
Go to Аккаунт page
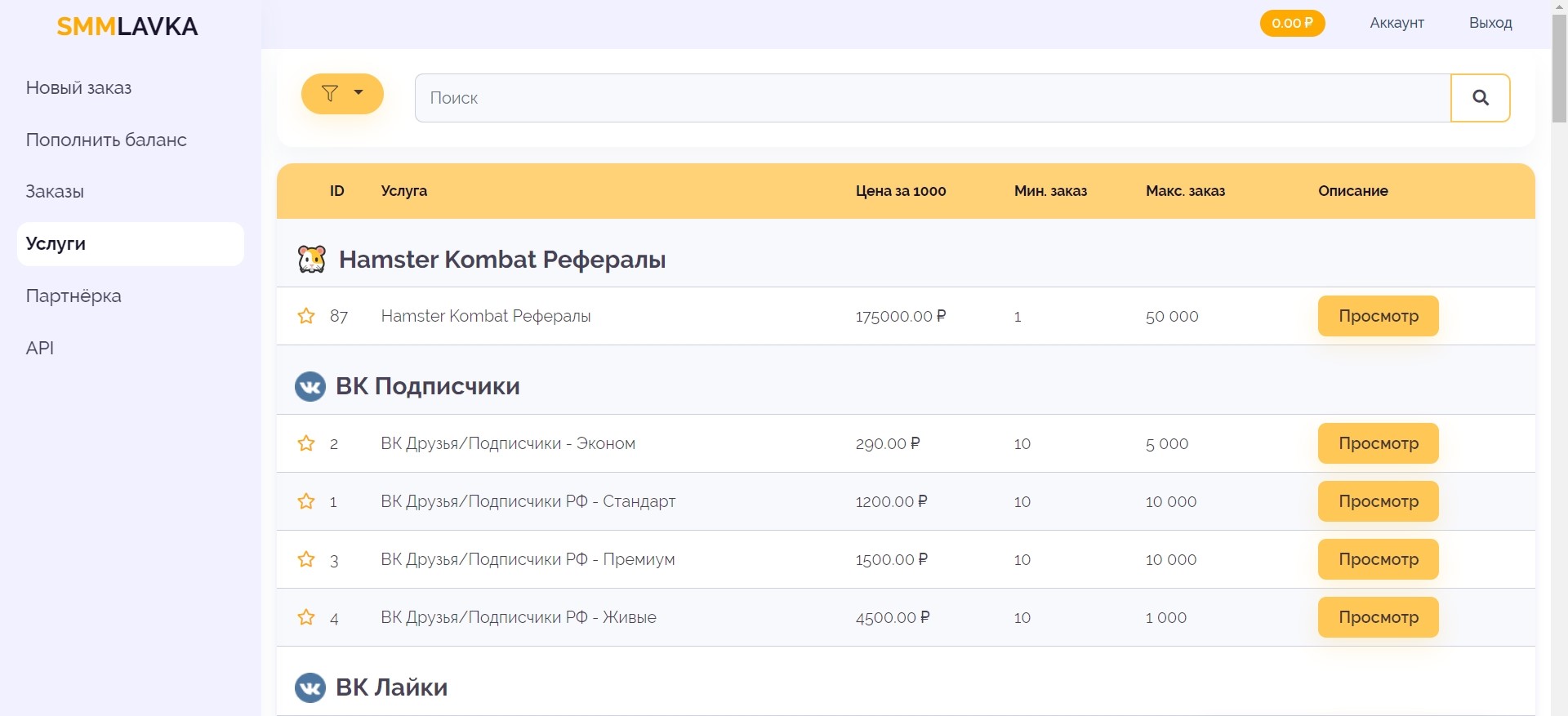pyautogui.click(x=1396, y=23)
